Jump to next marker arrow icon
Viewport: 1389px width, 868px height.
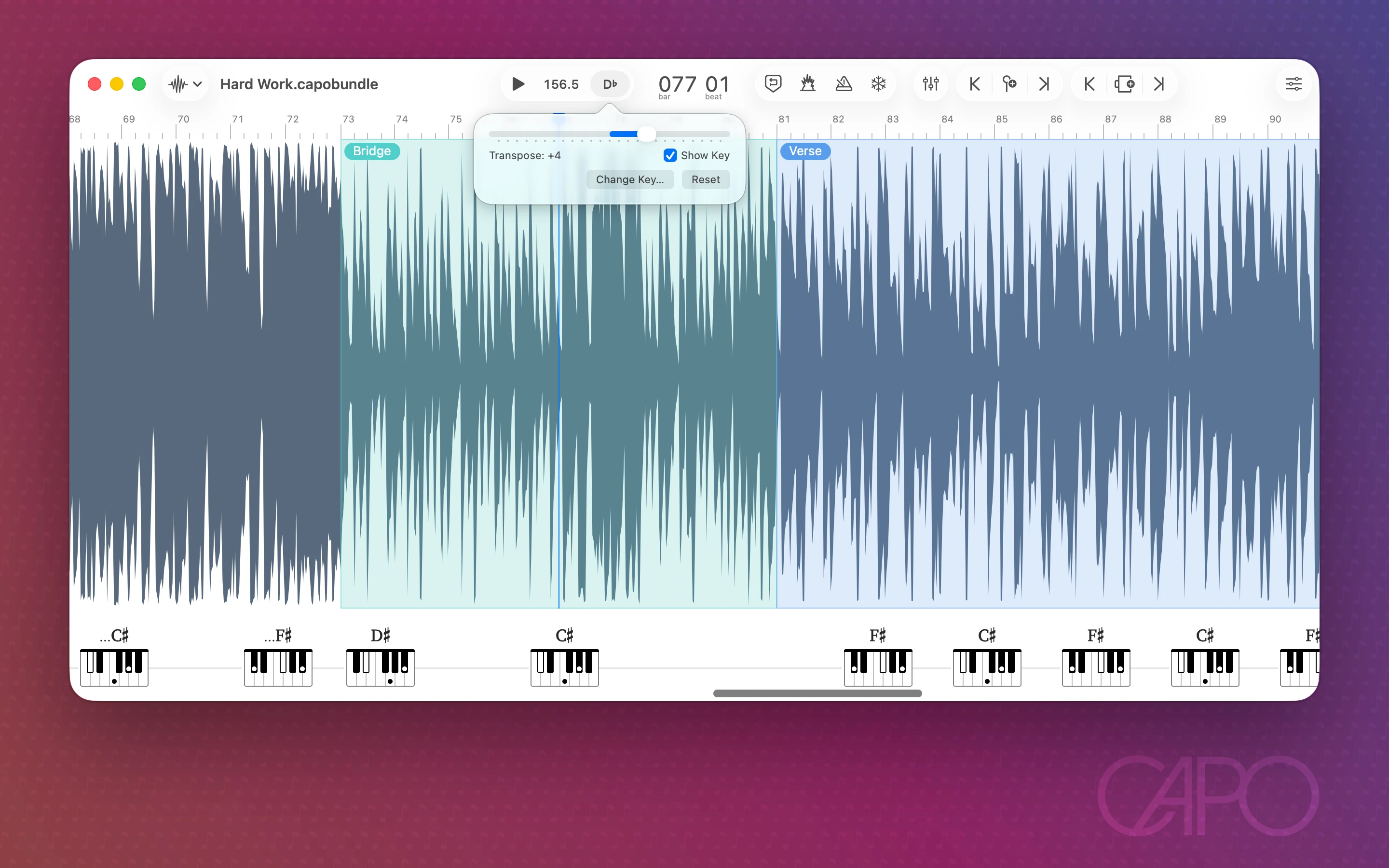coord(1044,84)
